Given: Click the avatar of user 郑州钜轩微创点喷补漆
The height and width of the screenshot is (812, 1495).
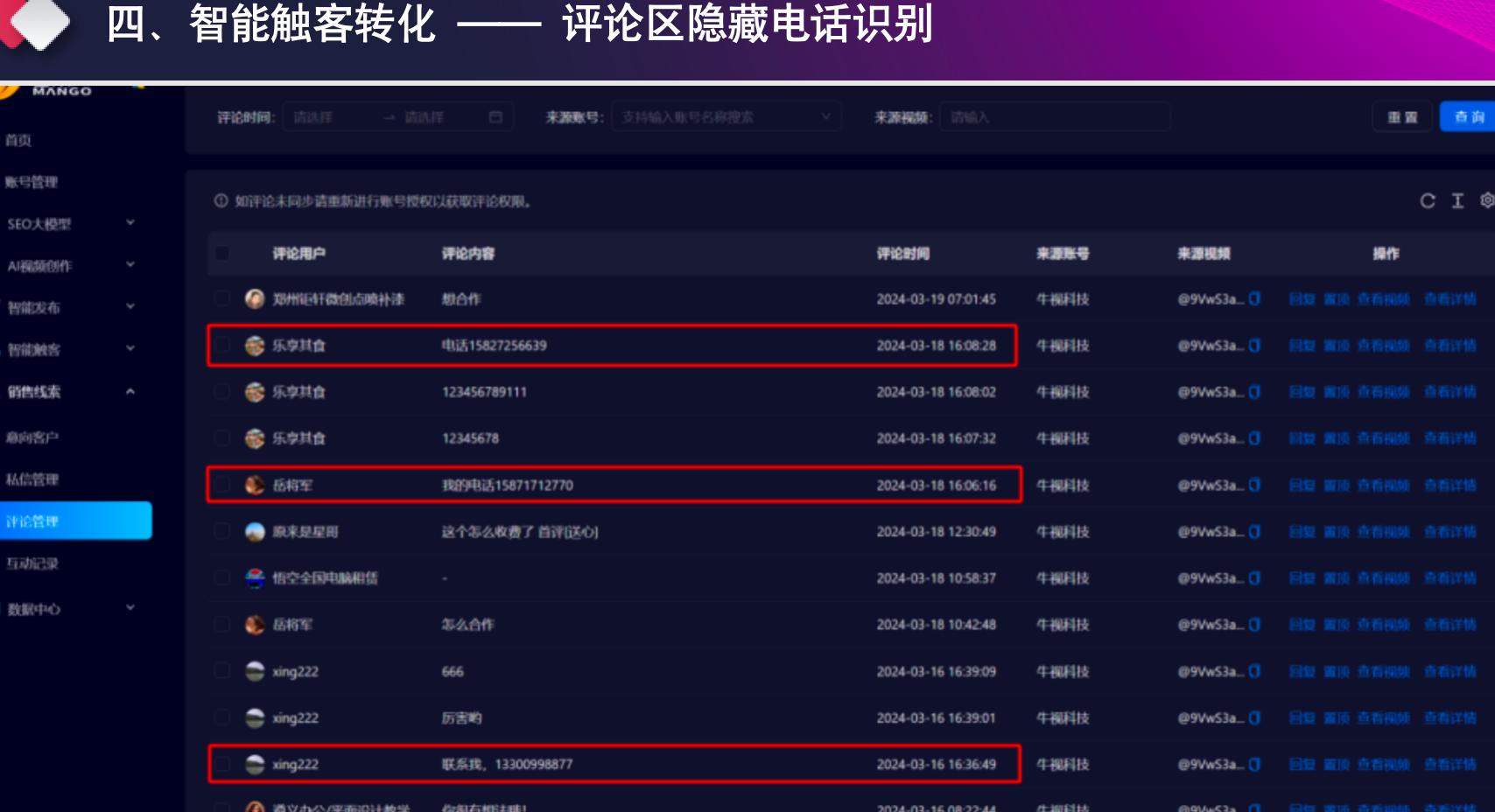Looking at the screenshot, I should [x=255, y=299].
